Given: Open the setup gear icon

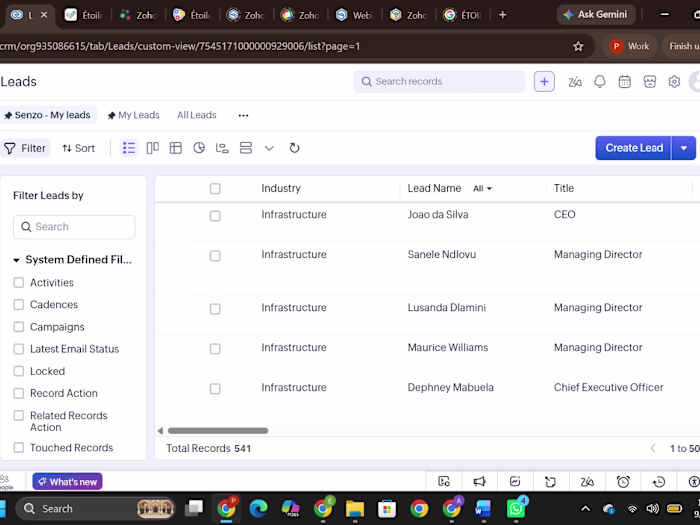Looking at the screenshot, I should [x=674, y=82].
